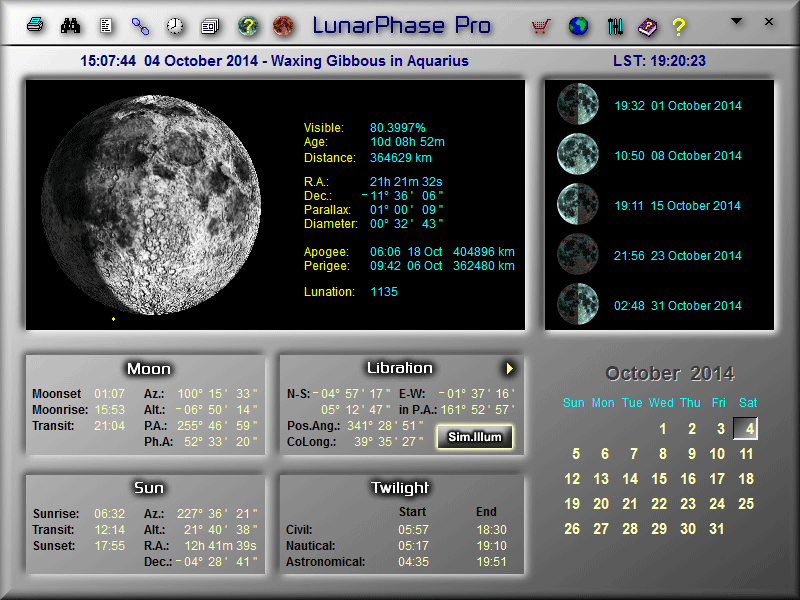Open the clock time settings icon

coord(175,26)
